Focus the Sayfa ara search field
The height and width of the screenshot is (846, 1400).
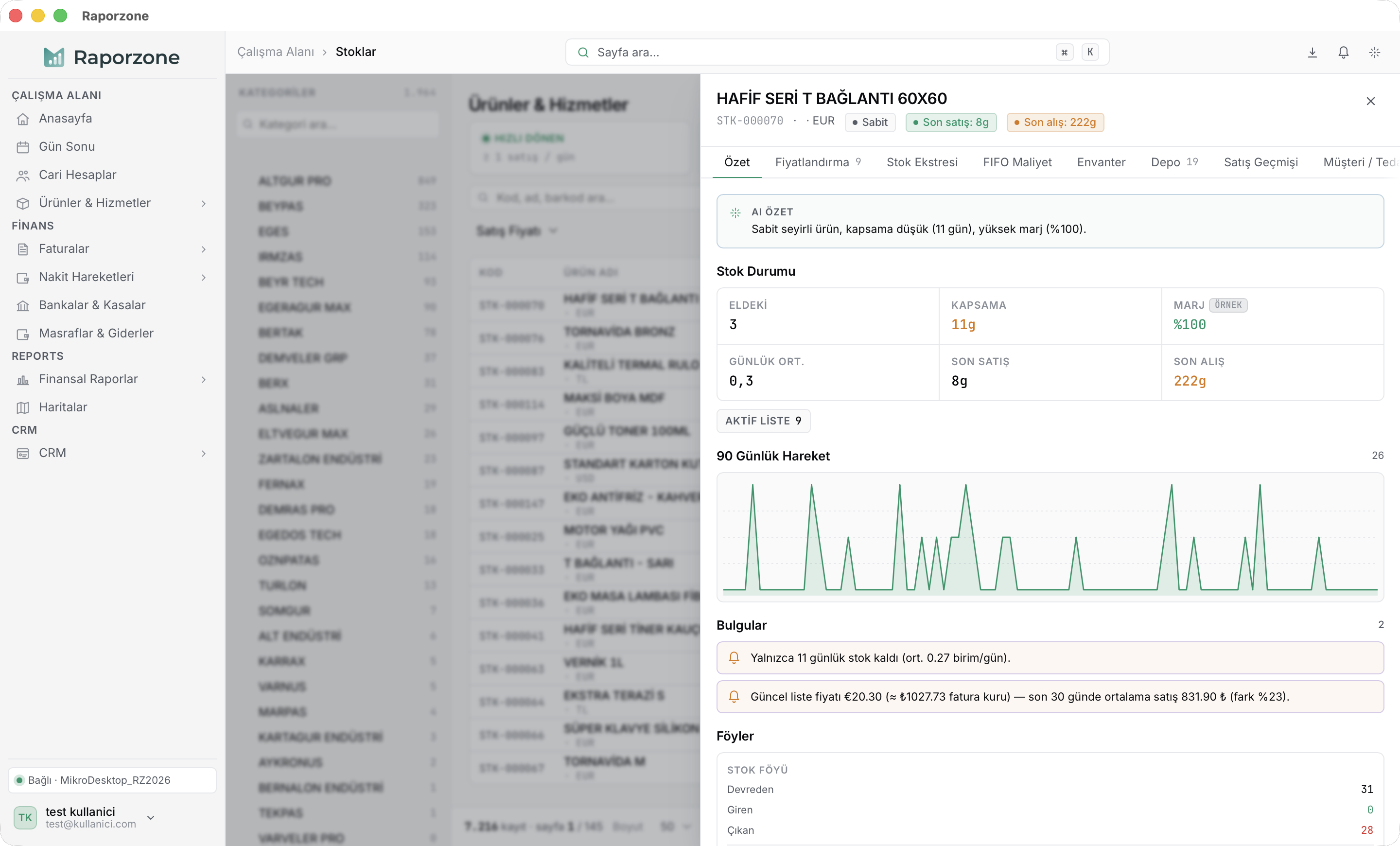tap(837, 53)
